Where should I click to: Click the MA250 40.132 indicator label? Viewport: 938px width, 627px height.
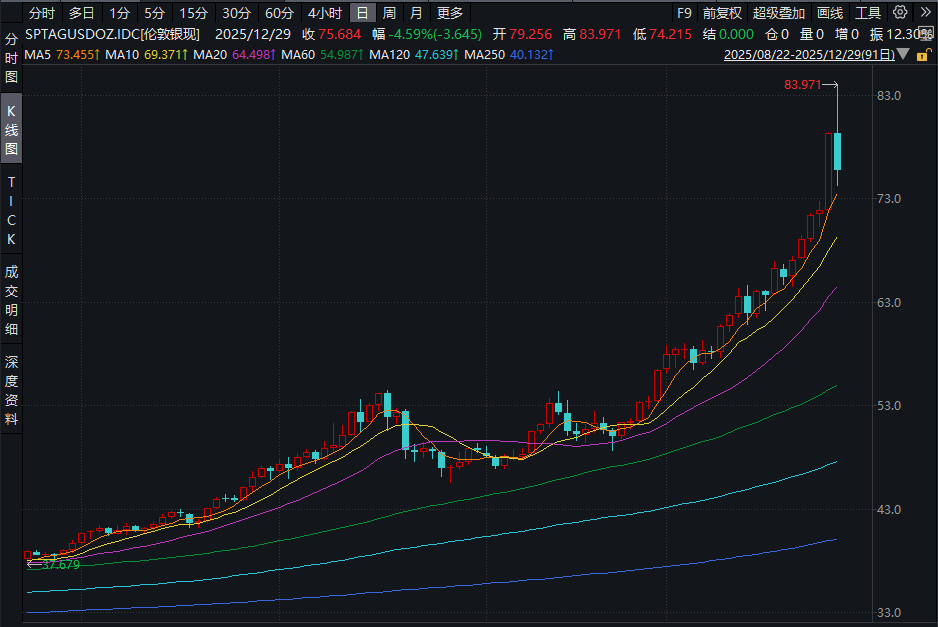(x=509, y=54)
